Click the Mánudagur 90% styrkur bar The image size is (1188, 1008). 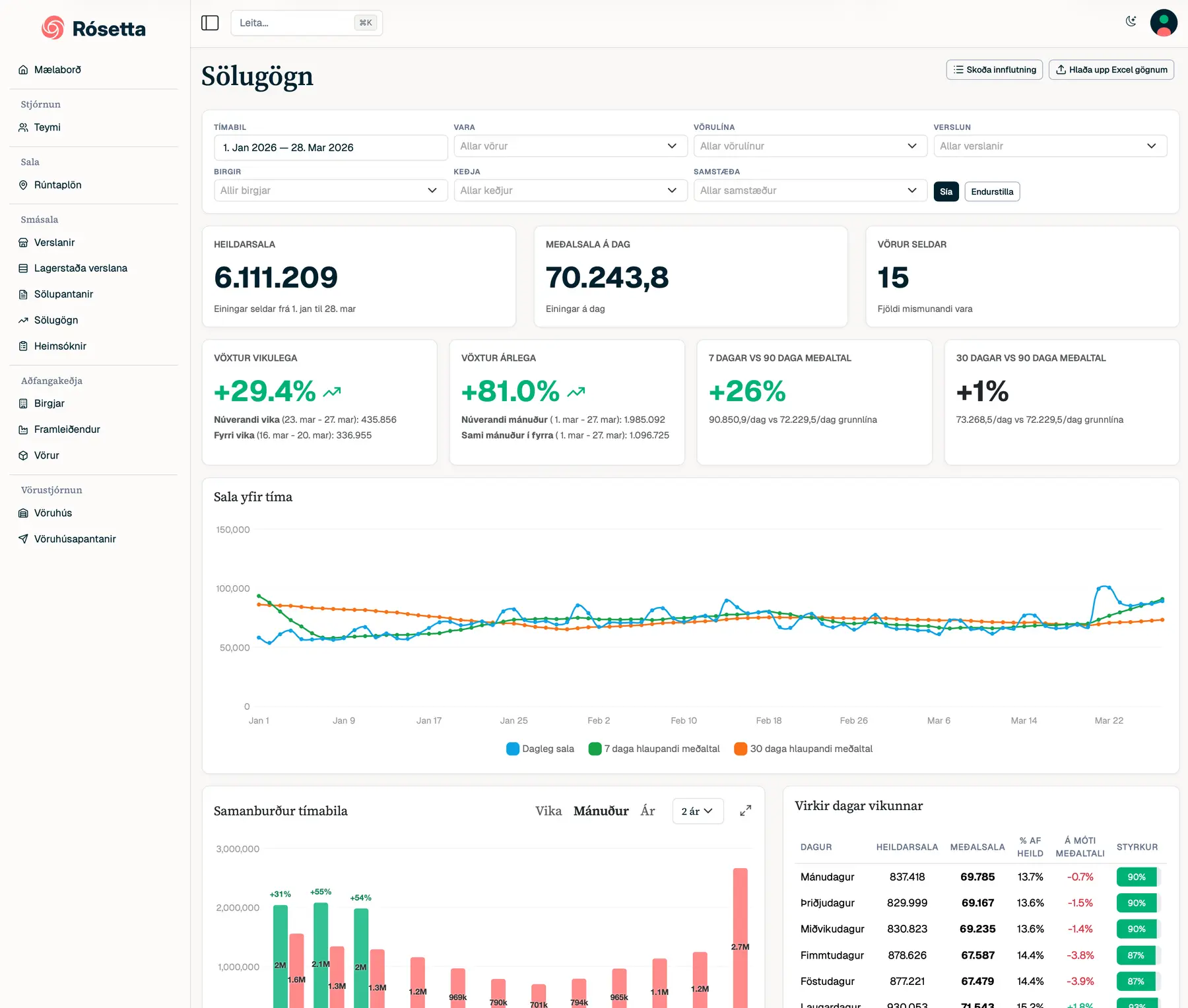1136,877
